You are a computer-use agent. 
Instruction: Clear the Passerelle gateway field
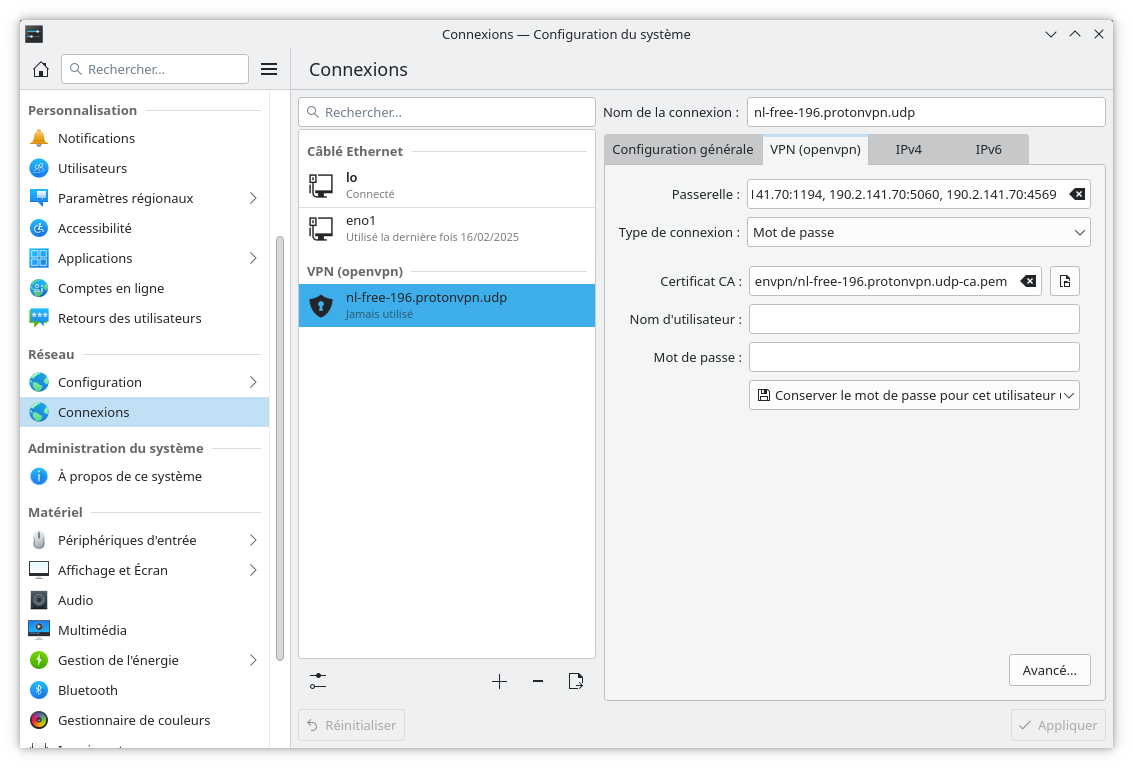tap(1077, 194)
